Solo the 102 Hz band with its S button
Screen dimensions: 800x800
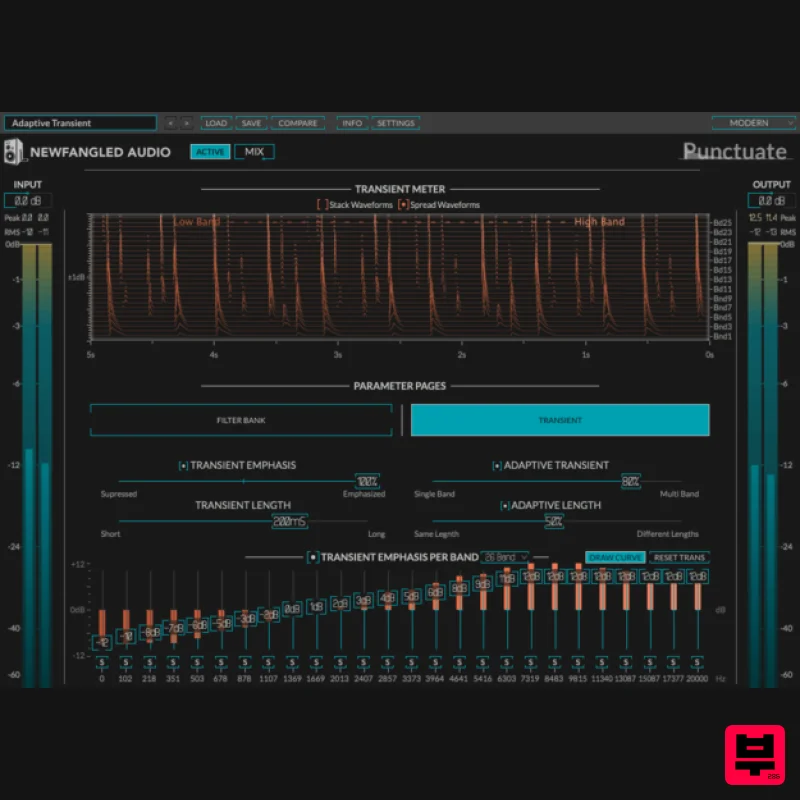pos(124,662)
